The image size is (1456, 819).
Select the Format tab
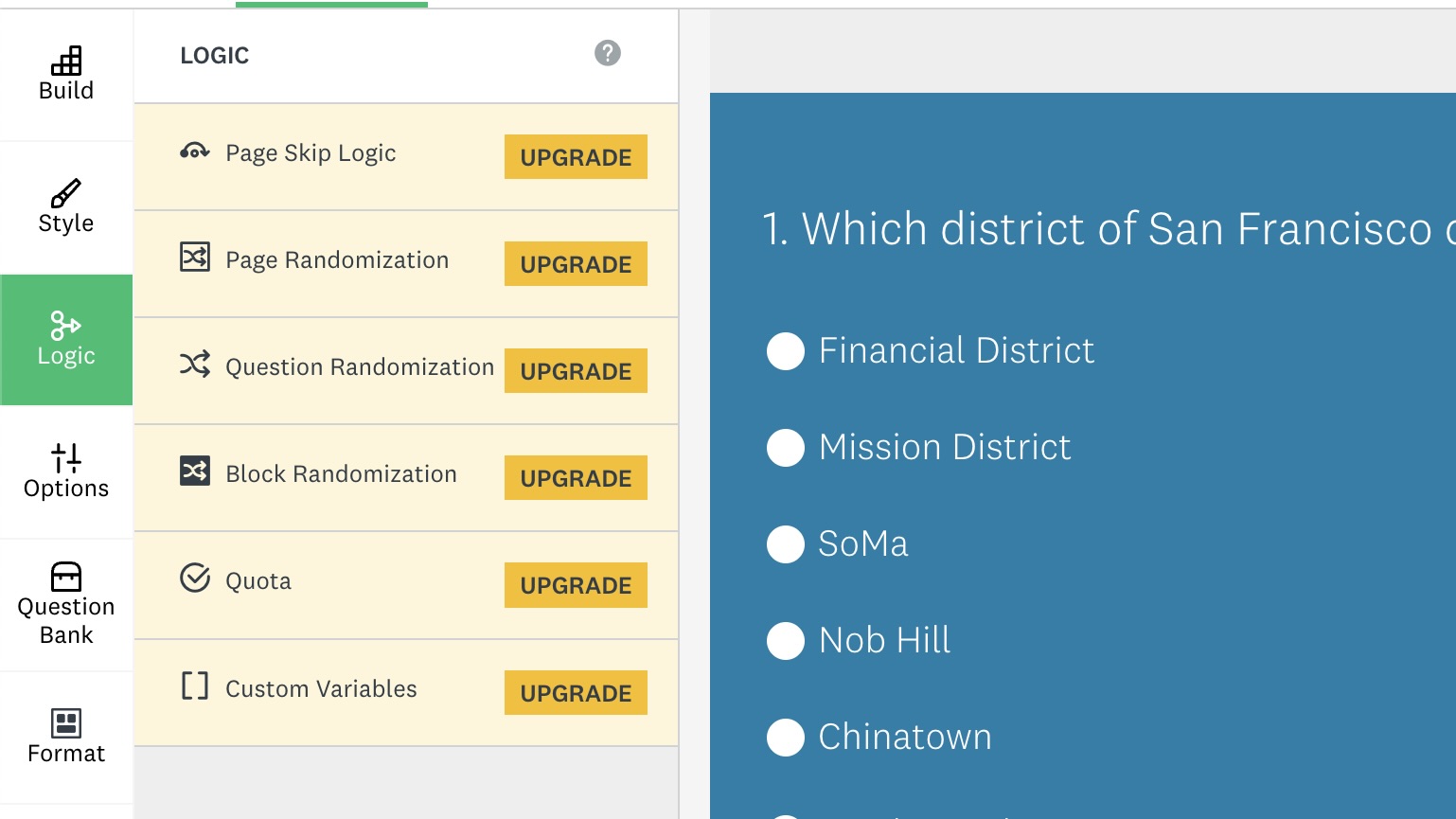(x=66, y=737)
